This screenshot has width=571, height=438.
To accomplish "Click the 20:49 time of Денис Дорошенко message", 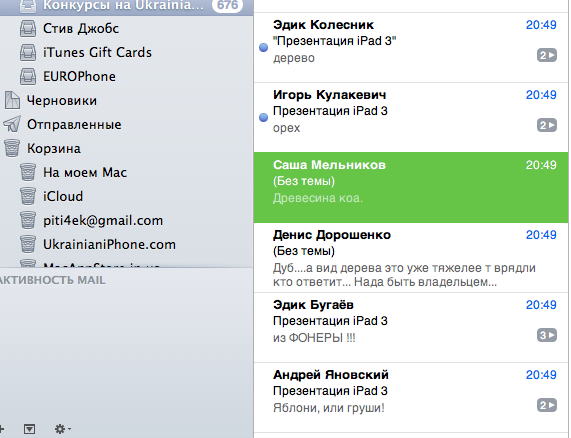I will (x=541, y=235).
